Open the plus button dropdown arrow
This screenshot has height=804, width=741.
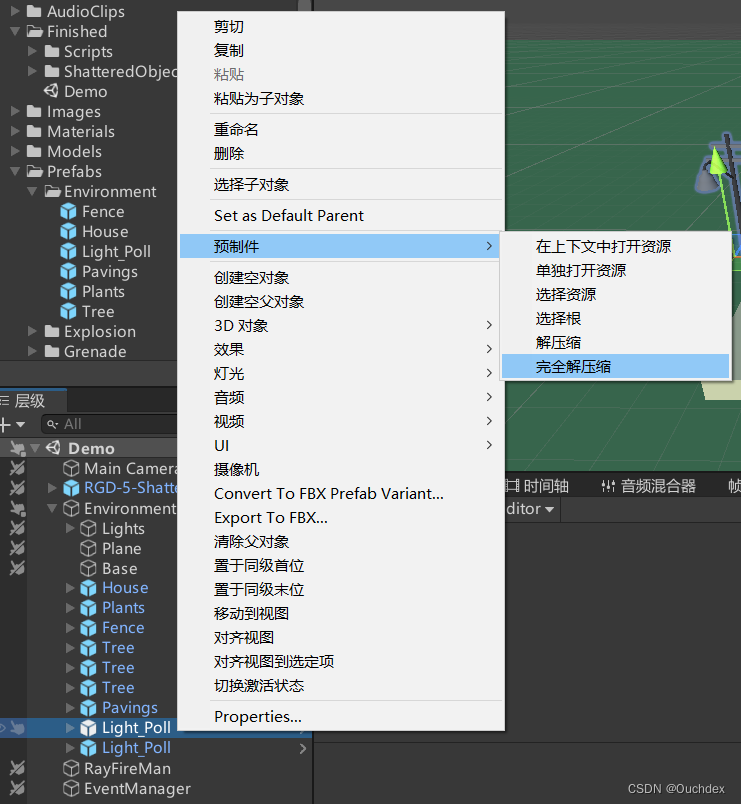(x=21, y=425)
